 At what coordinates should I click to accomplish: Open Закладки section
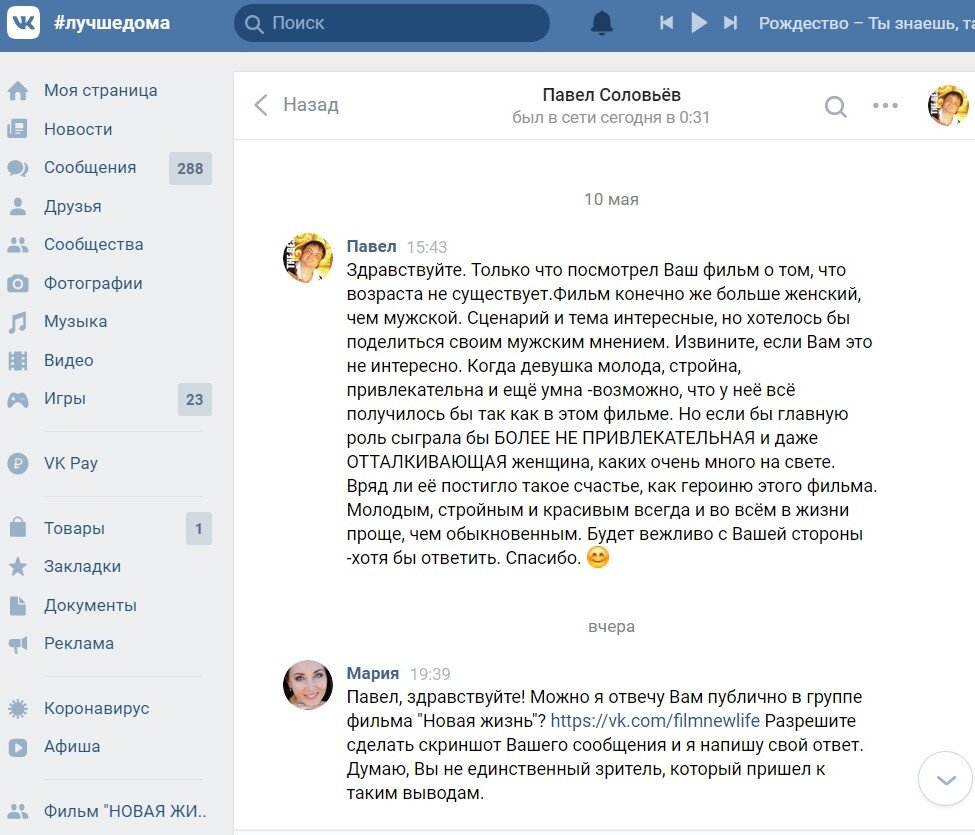[x=82, y=566]
